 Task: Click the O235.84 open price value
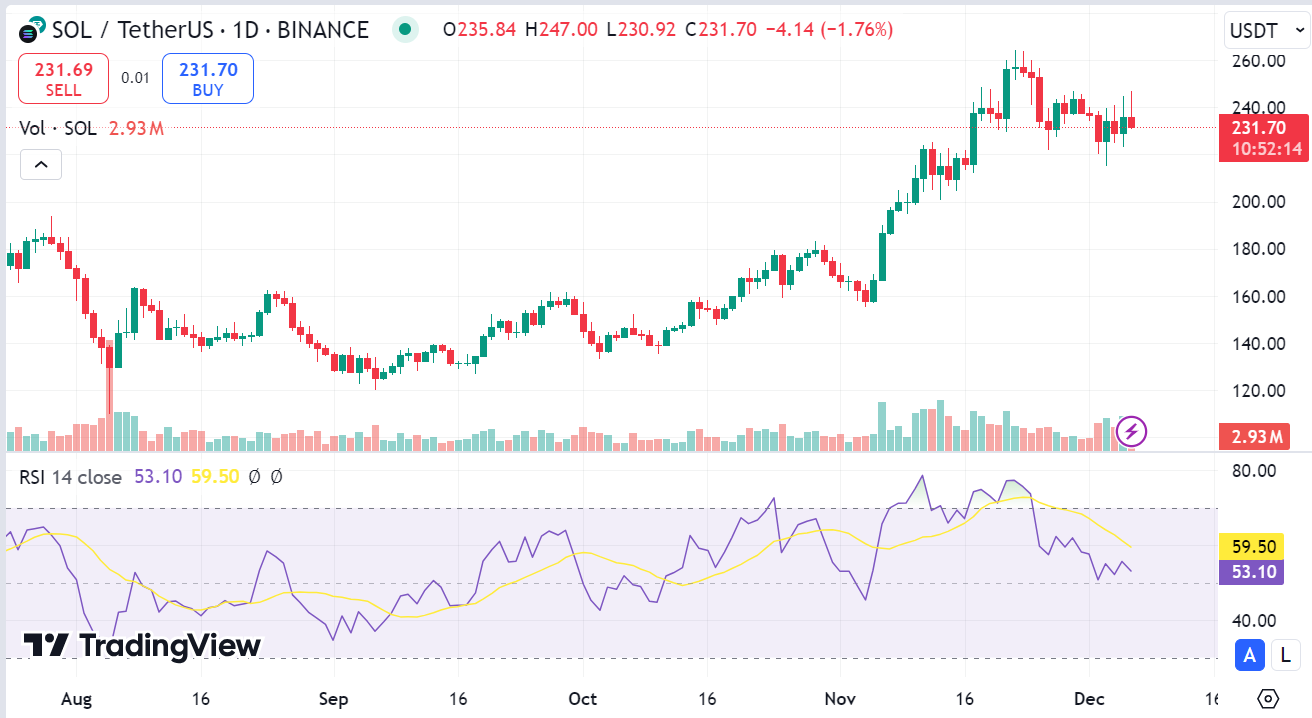(x=480, y=30)
